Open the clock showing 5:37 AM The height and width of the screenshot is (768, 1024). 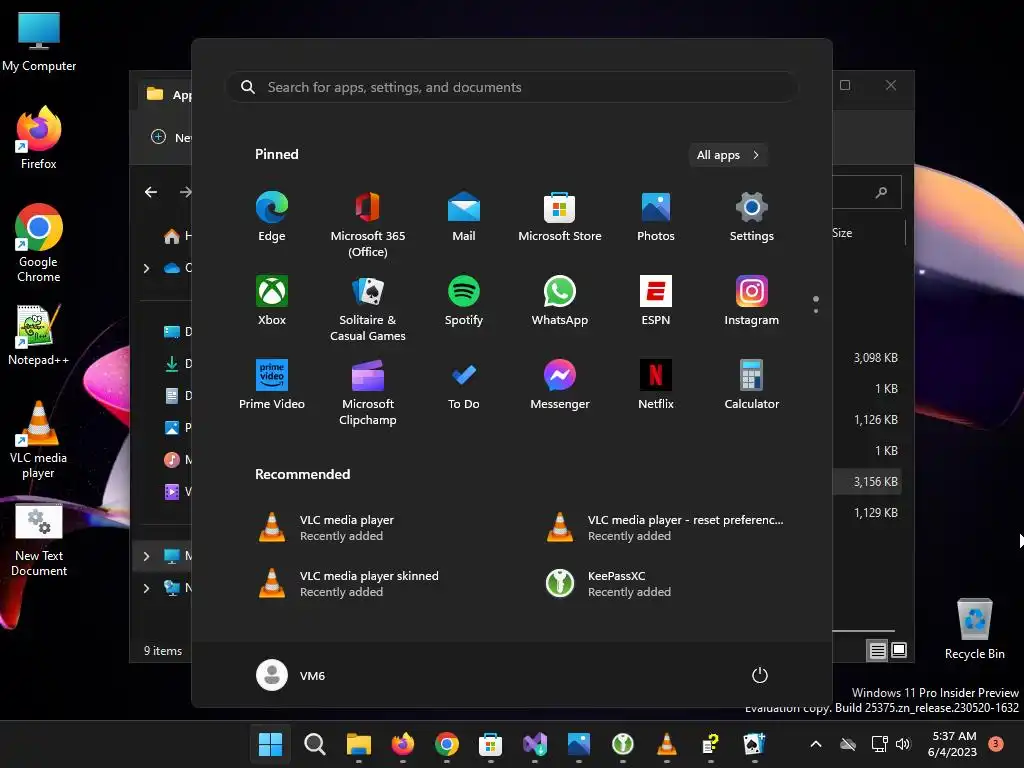point(952,744)
